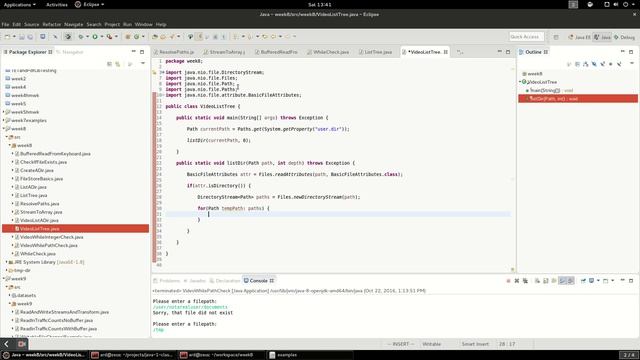640x360 pixels.
Task: Select ListADir.java in Package Explorer
Action: click(33, 187)
